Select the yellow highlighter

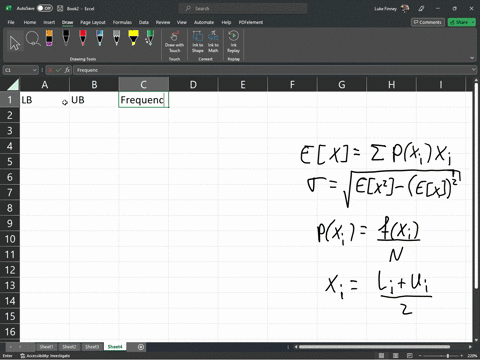tap(133, 38)
